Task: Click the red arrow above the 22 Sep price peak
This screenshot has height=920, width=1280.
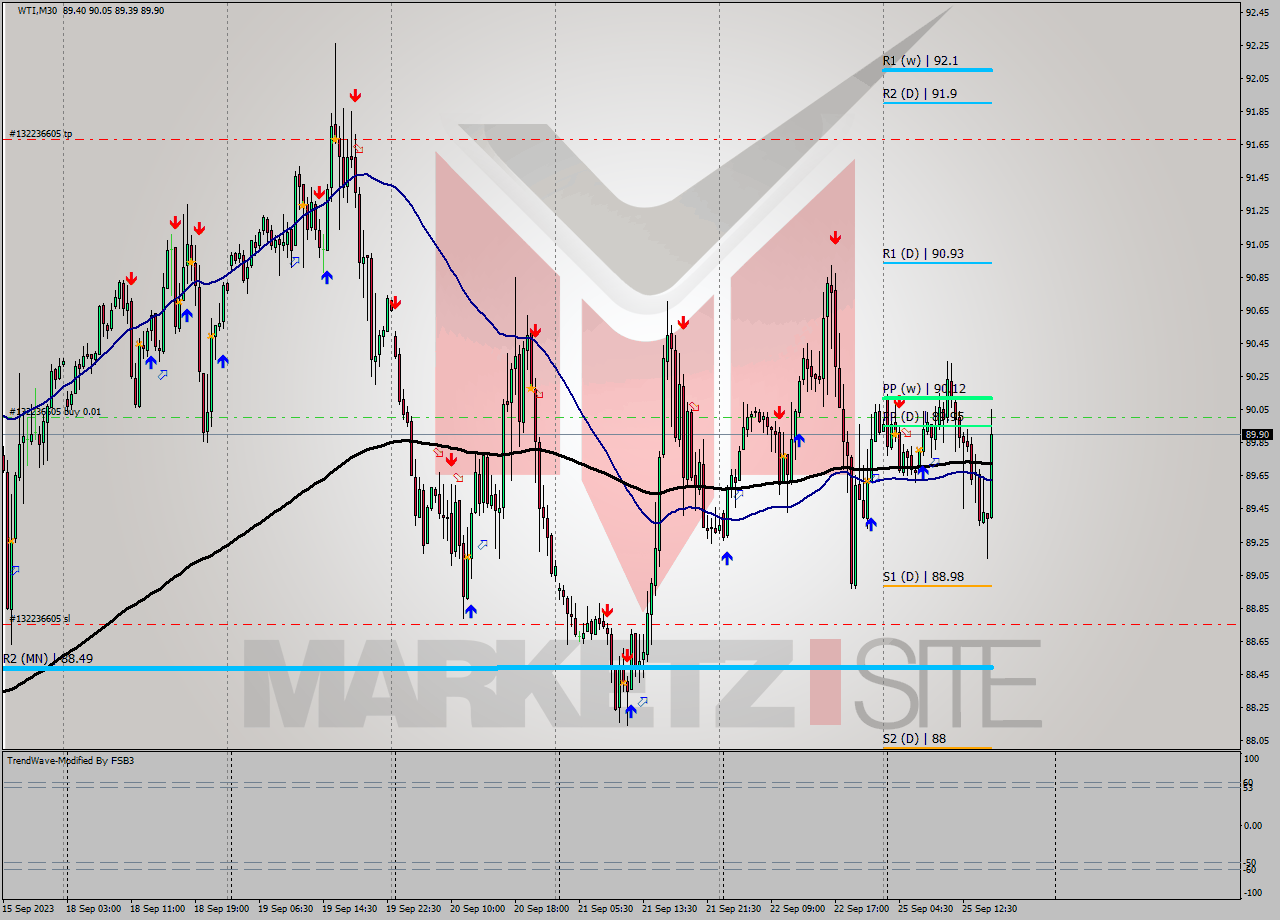Action: point(835,238)
